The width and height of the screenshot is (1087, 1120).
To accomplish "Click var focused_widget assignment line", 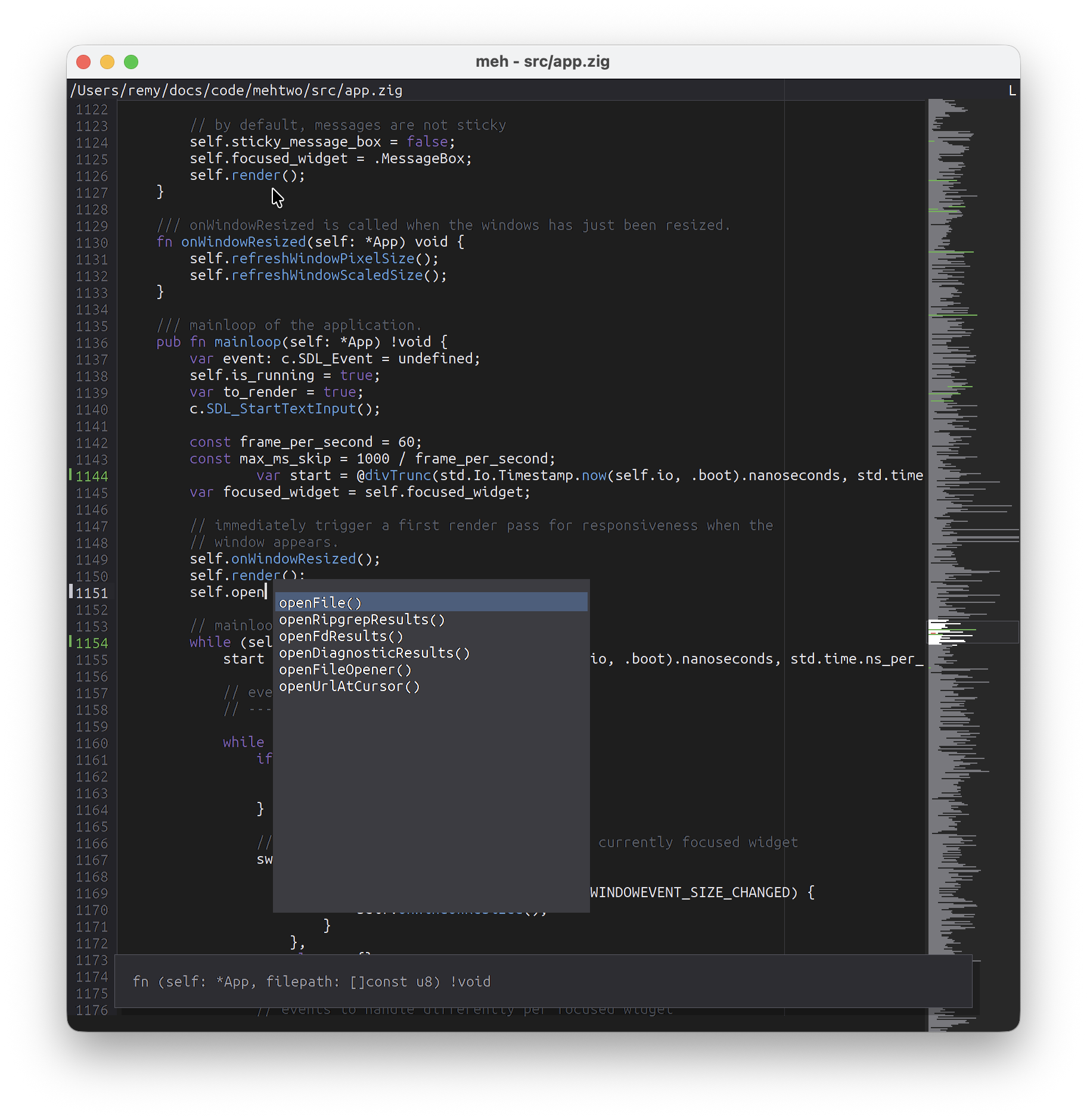I will tap(360, 492).
